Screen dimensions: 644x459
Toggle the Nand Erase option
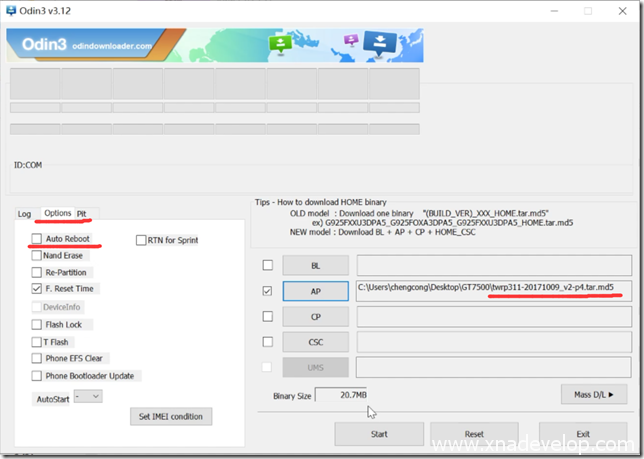[x=37, y=256]
